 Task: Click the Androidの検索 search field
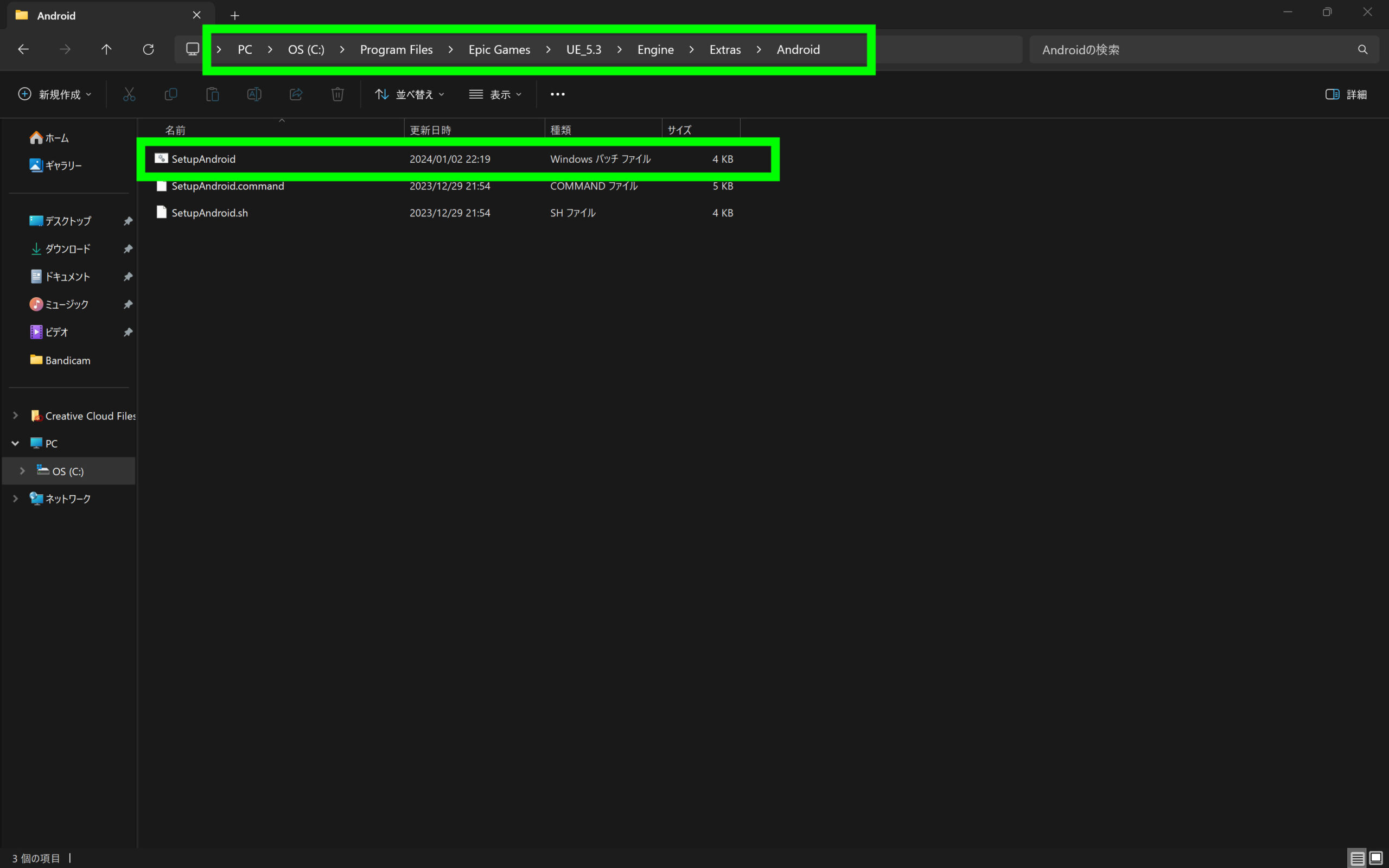pyautogui.click(x=1194, y=49)
